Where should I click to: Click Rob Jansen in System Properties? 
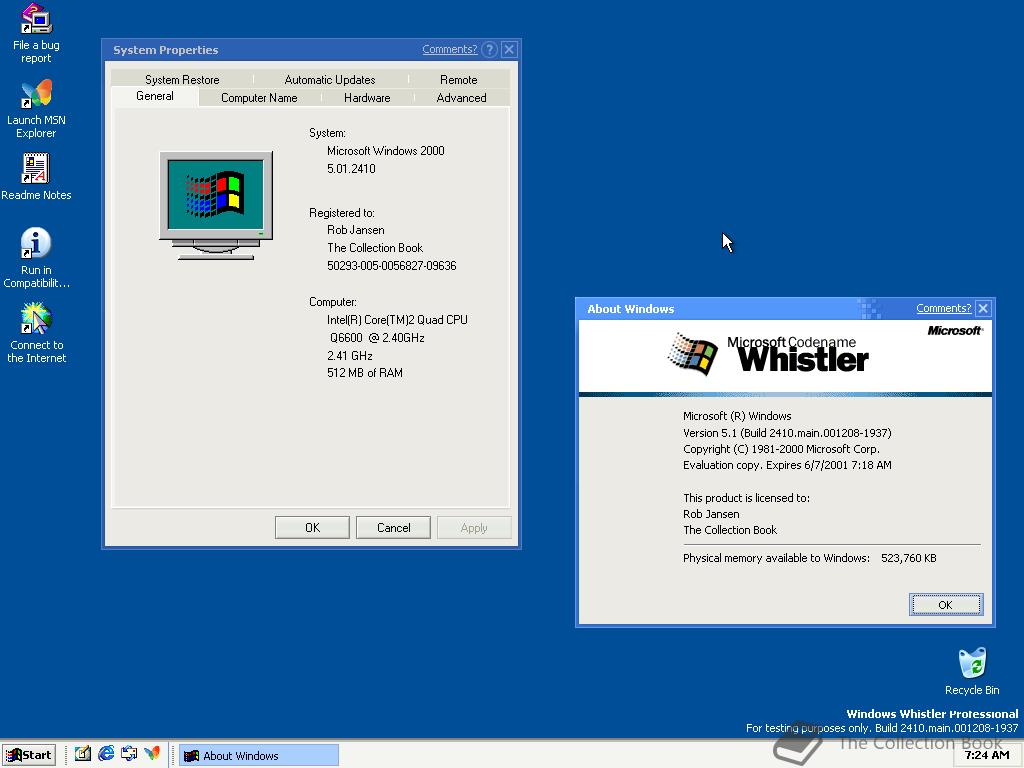point(356,230)
